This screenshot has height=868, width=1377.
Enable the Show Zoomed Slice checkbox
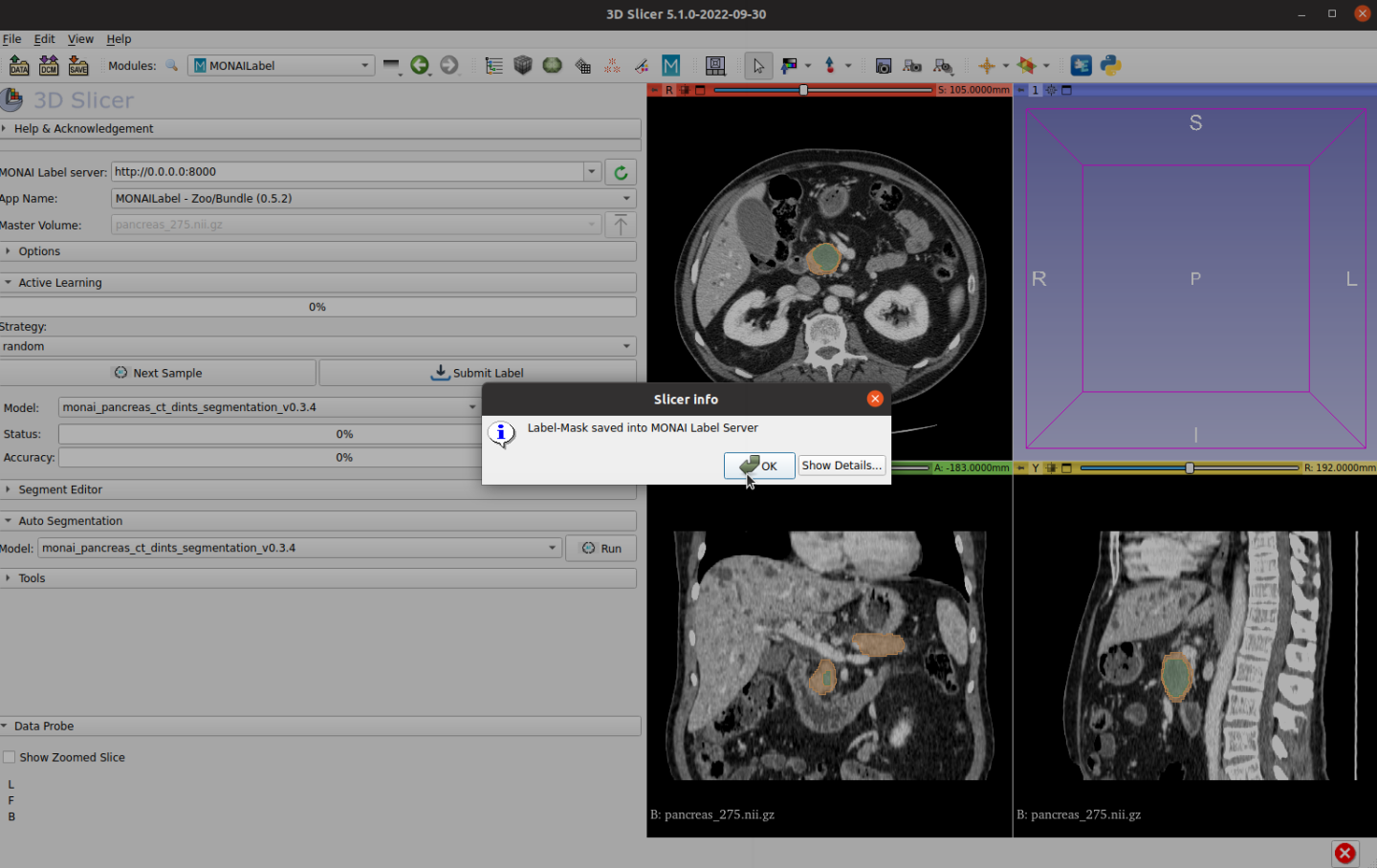[x=10, y=757]
